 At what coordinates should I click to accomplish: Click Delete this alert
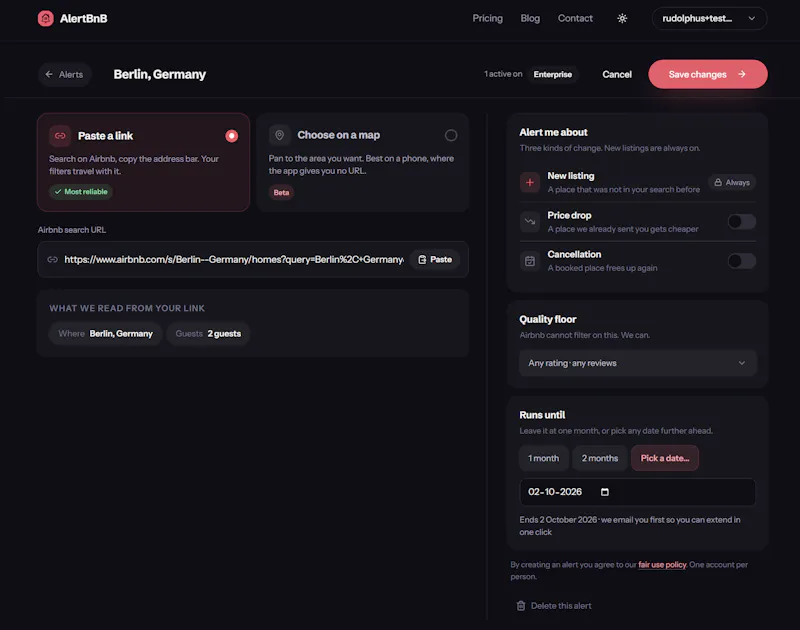point(554,606)
